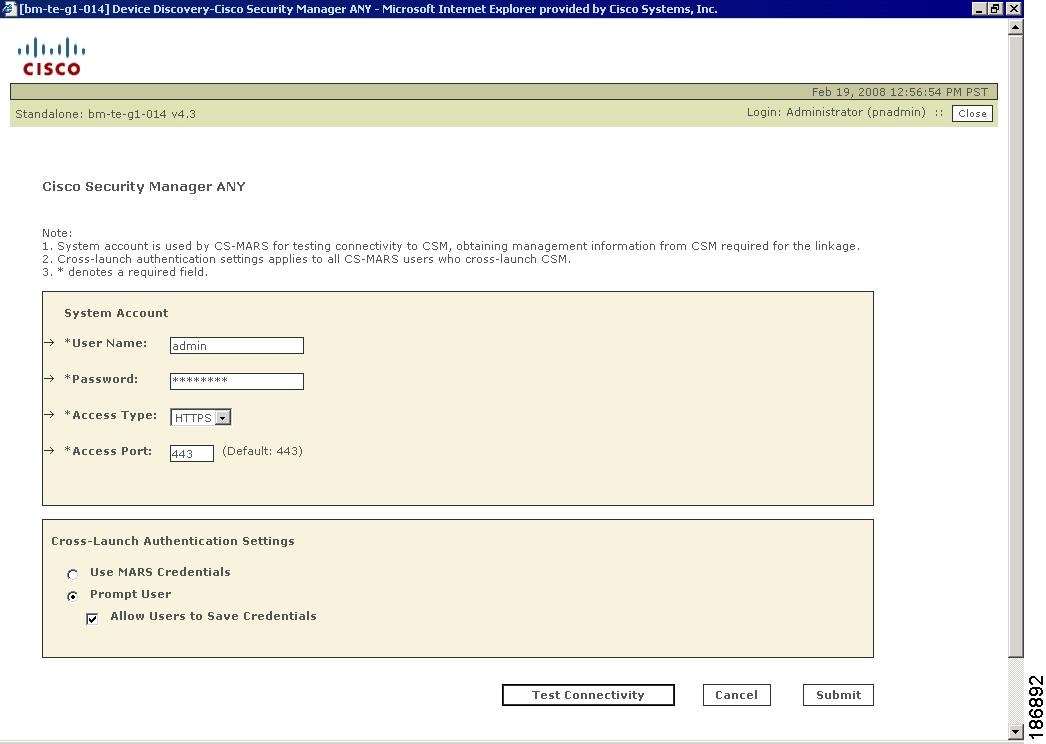Image resolution: width=1046 pixels, height=744 pixels.
Task: Click the vertical scrollbar thumb
Action: coord(1015,346)
